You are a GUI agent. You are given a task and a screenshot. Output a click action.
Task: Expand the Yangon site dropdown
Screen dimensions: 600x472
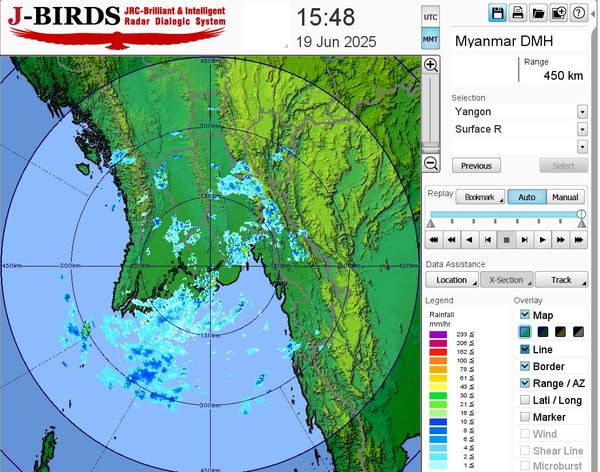point(582,112)
